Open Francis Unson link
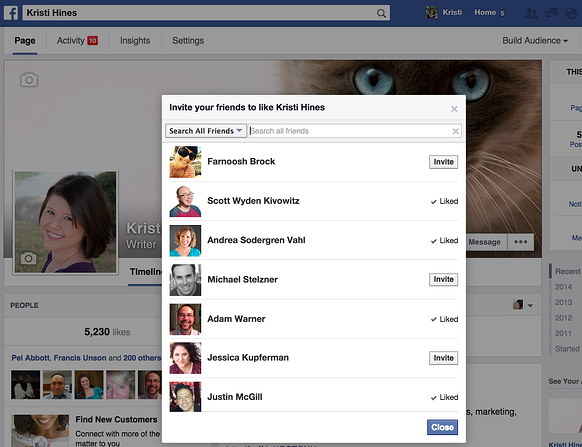The image size is (582, 447). (80, 358)
